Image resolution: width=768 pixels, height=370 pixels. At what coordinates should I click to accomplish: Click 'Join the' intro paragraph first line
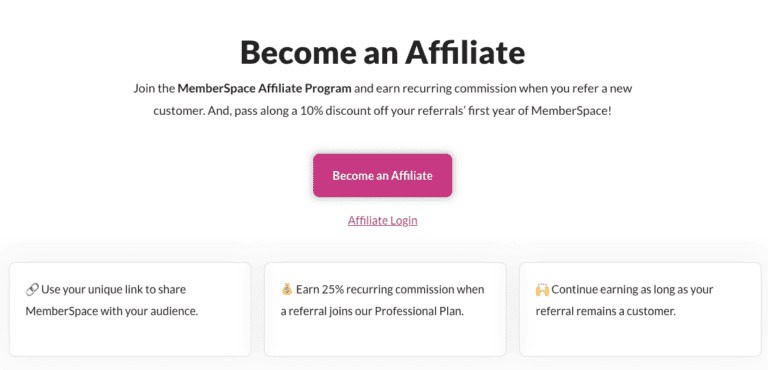(x=383, y=89)
